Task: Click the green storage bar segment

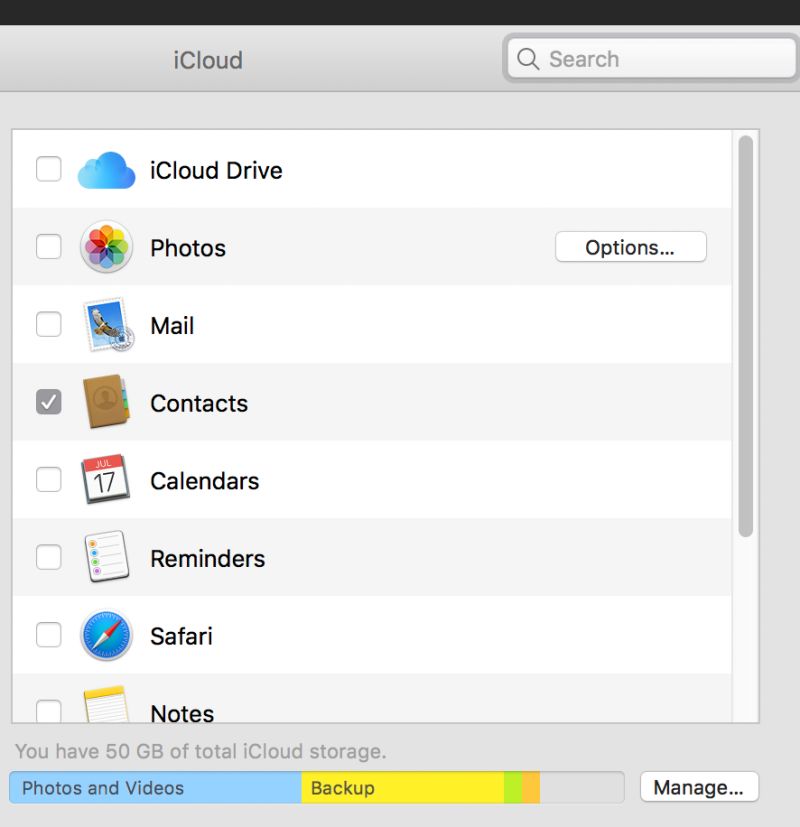Action: (x=513, y=787)
